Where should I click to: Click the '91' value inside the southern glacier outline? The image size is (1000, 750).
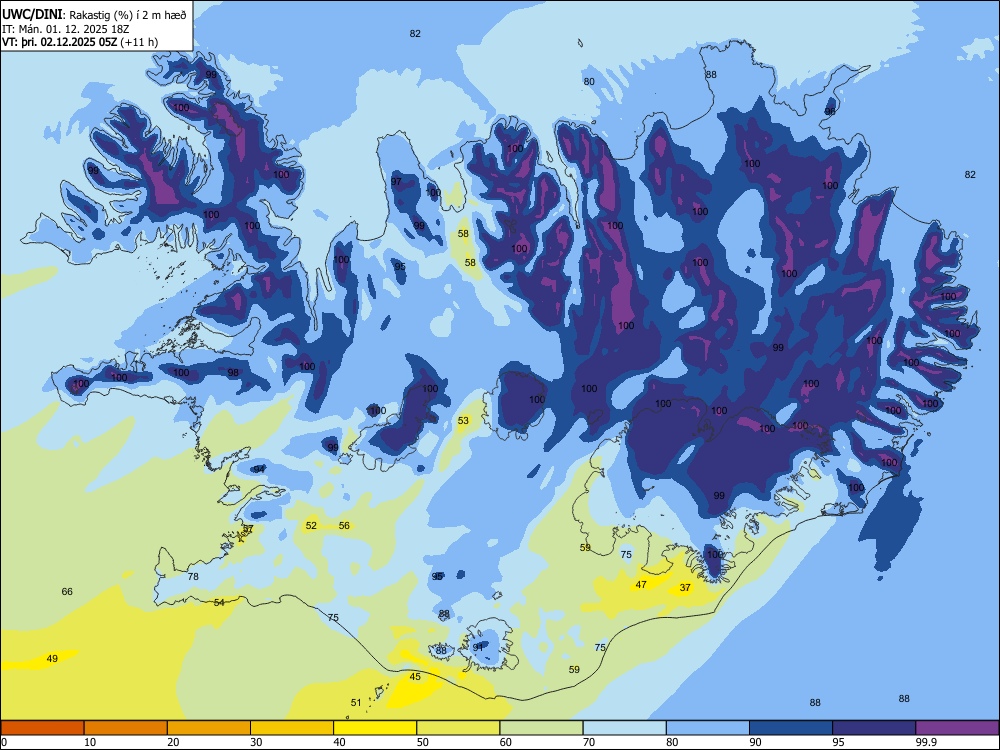(478, 647)
